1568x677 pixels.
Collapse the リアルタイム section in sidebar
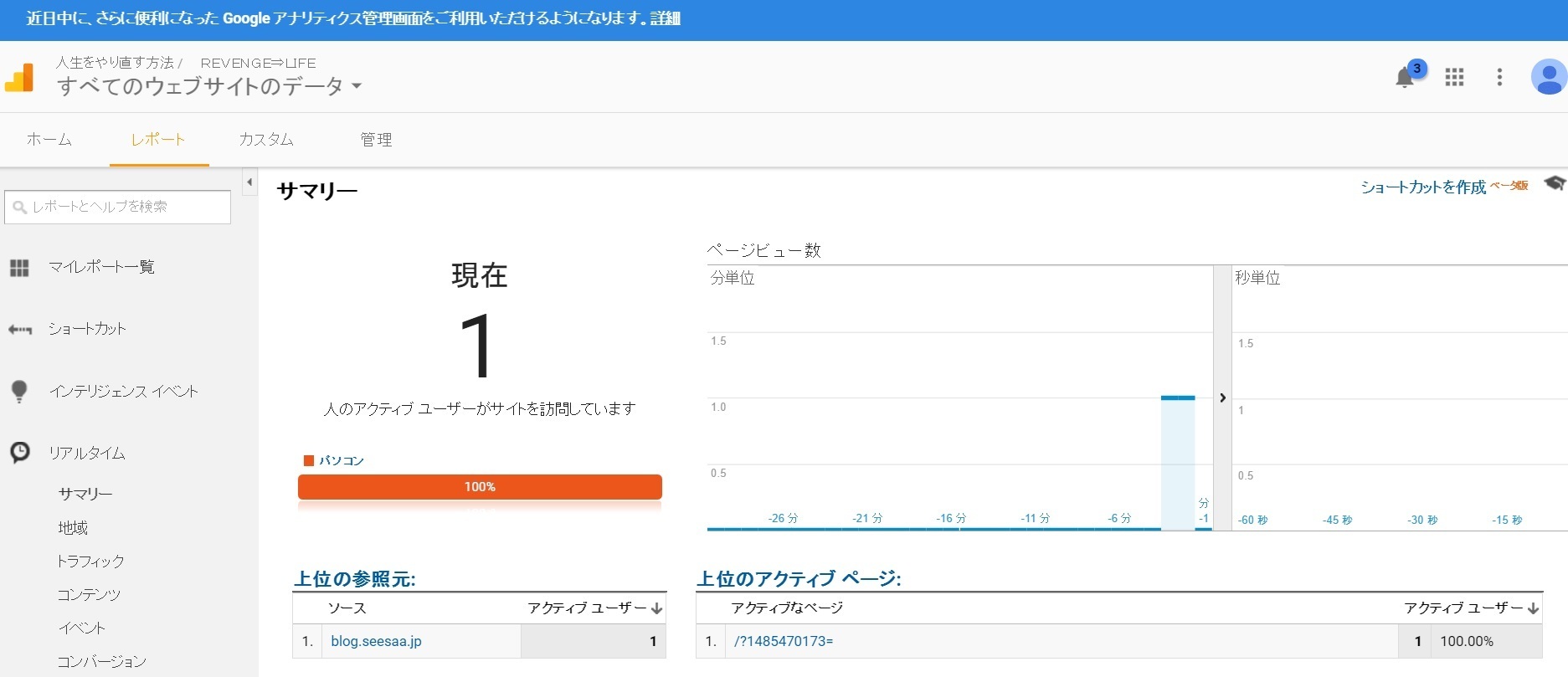tap(87, 453)
